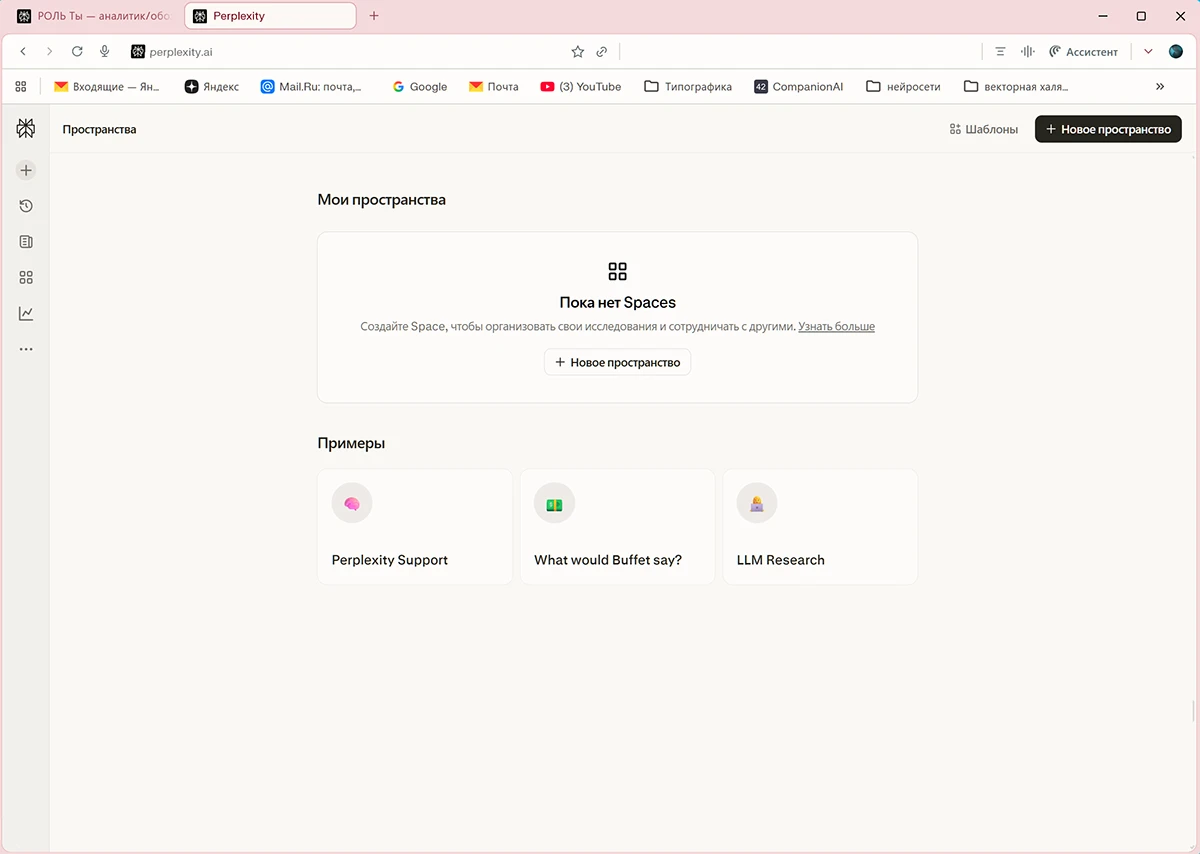
Task: Click the dark Новое пространство button
Action: pyautogui.click(x=1108, y=129)
